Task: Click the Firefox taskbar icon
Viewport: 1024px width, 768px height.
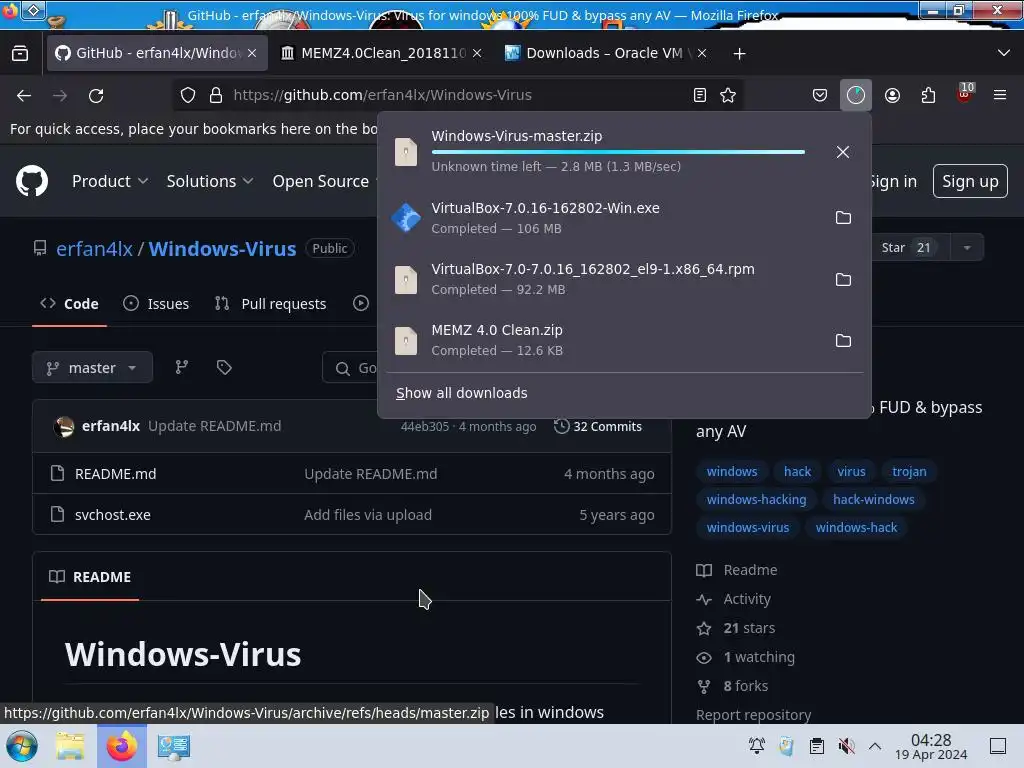Action: click(x=122, y=746)
